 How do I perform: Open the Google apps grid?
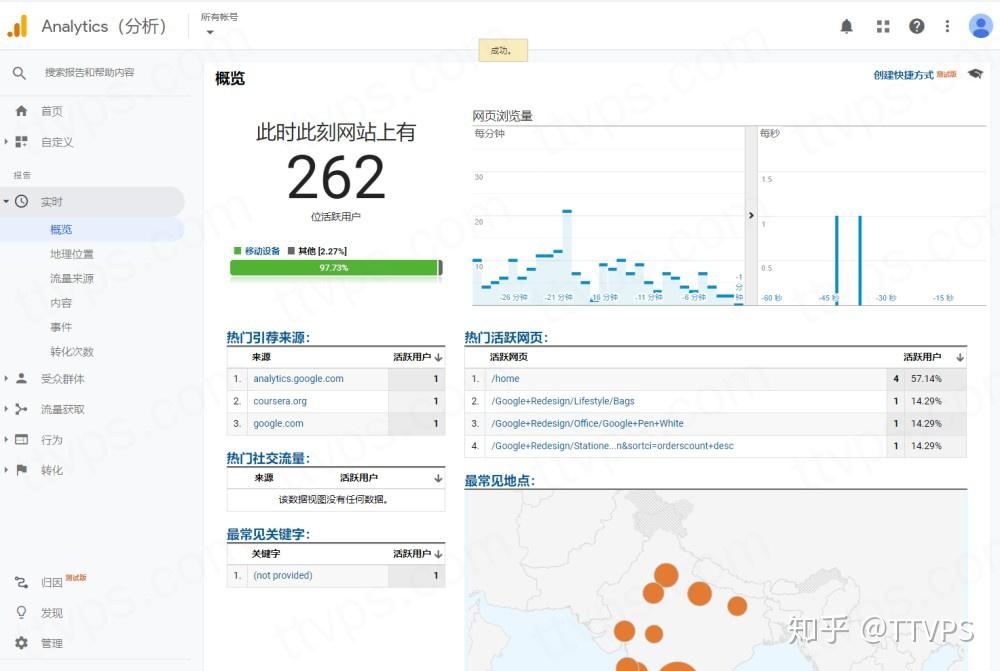point(882,26)
